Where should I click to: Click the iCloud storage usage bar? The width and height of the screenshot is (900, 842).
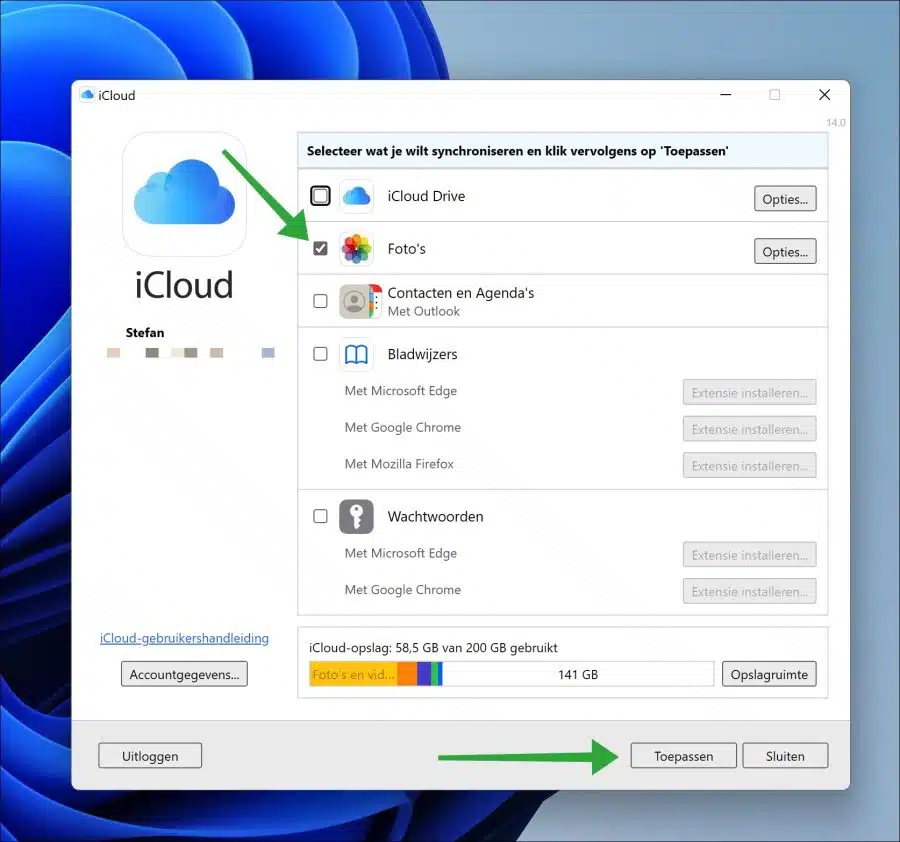tap(511, 674)
